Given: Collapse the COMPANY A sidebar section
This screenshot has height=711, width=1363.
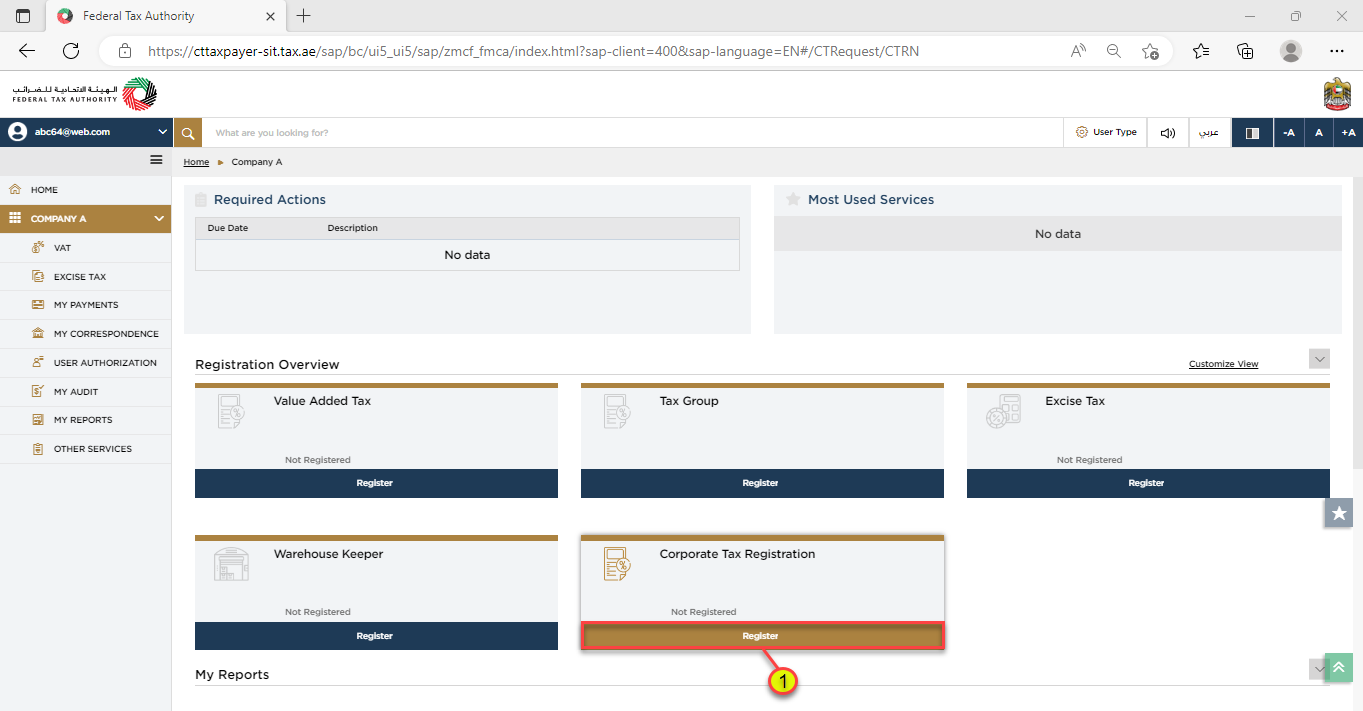Looking at the screenshot, I should pos(158,218).
